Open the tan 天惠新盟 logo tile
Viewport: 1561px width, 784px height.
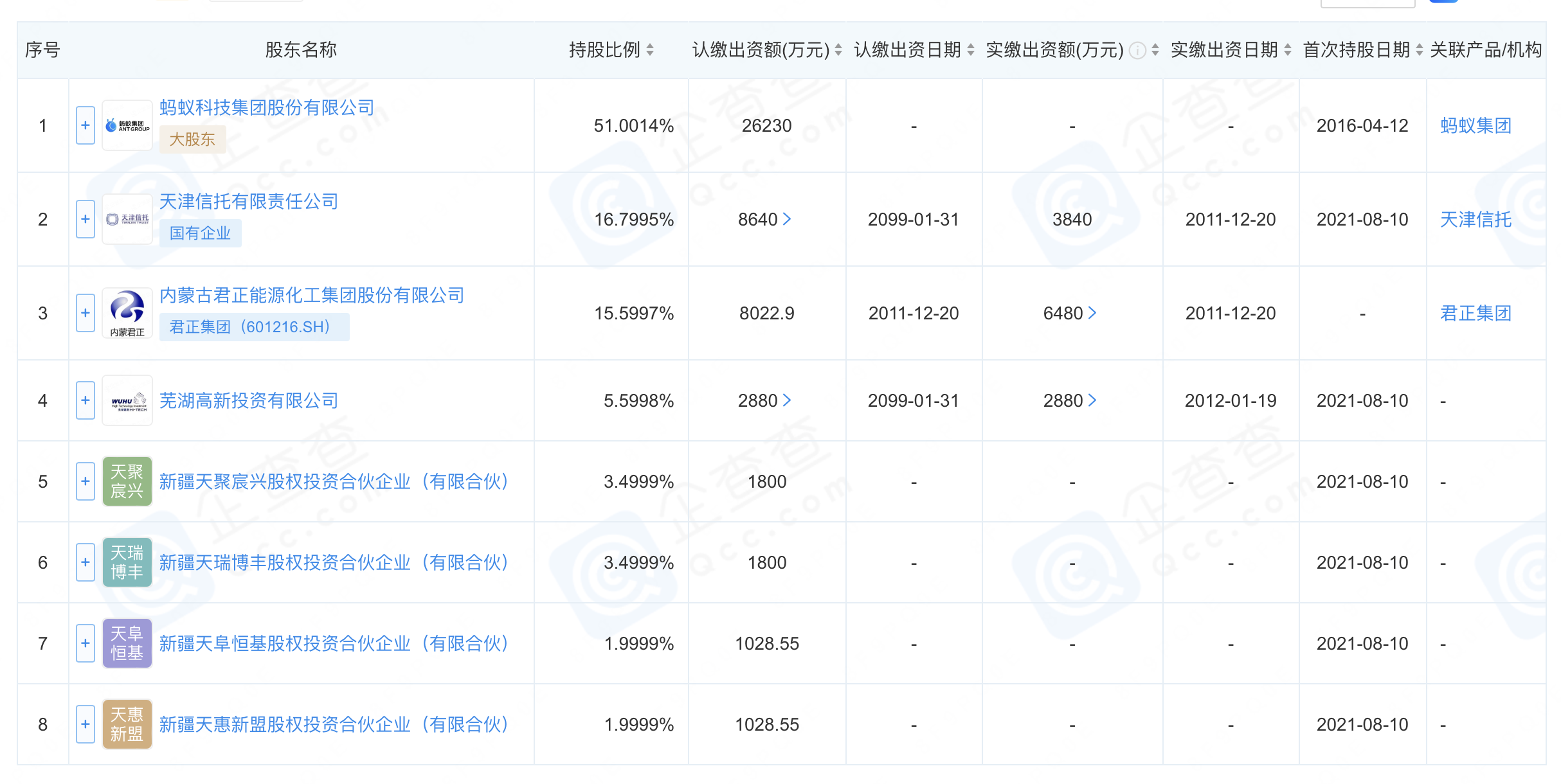tap(127, 724)
